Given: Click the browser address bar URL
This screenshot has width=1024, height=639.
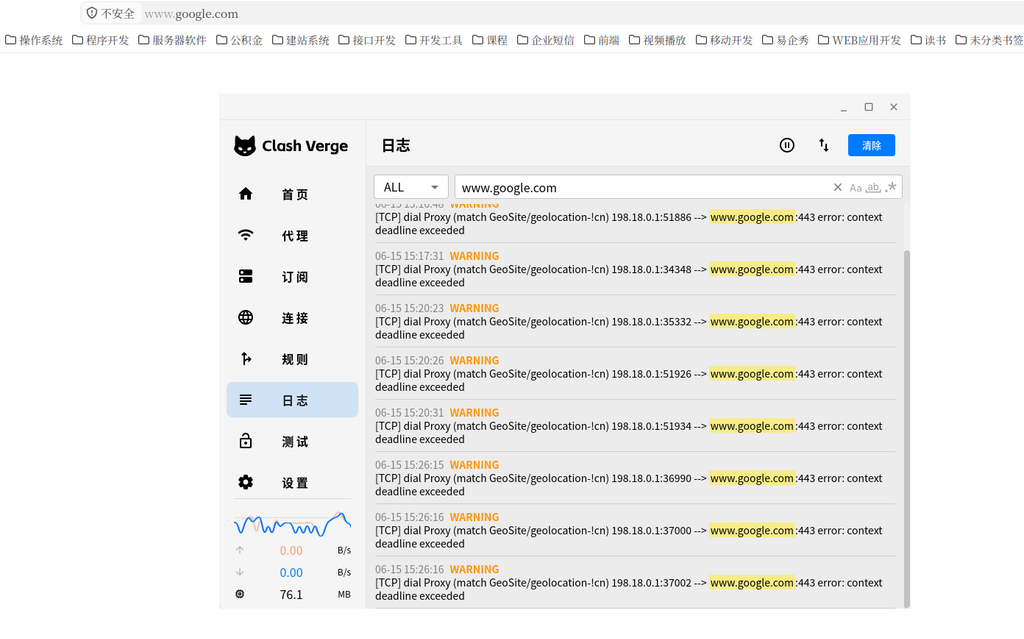Looking at the screenshot, I should point(191,14).
